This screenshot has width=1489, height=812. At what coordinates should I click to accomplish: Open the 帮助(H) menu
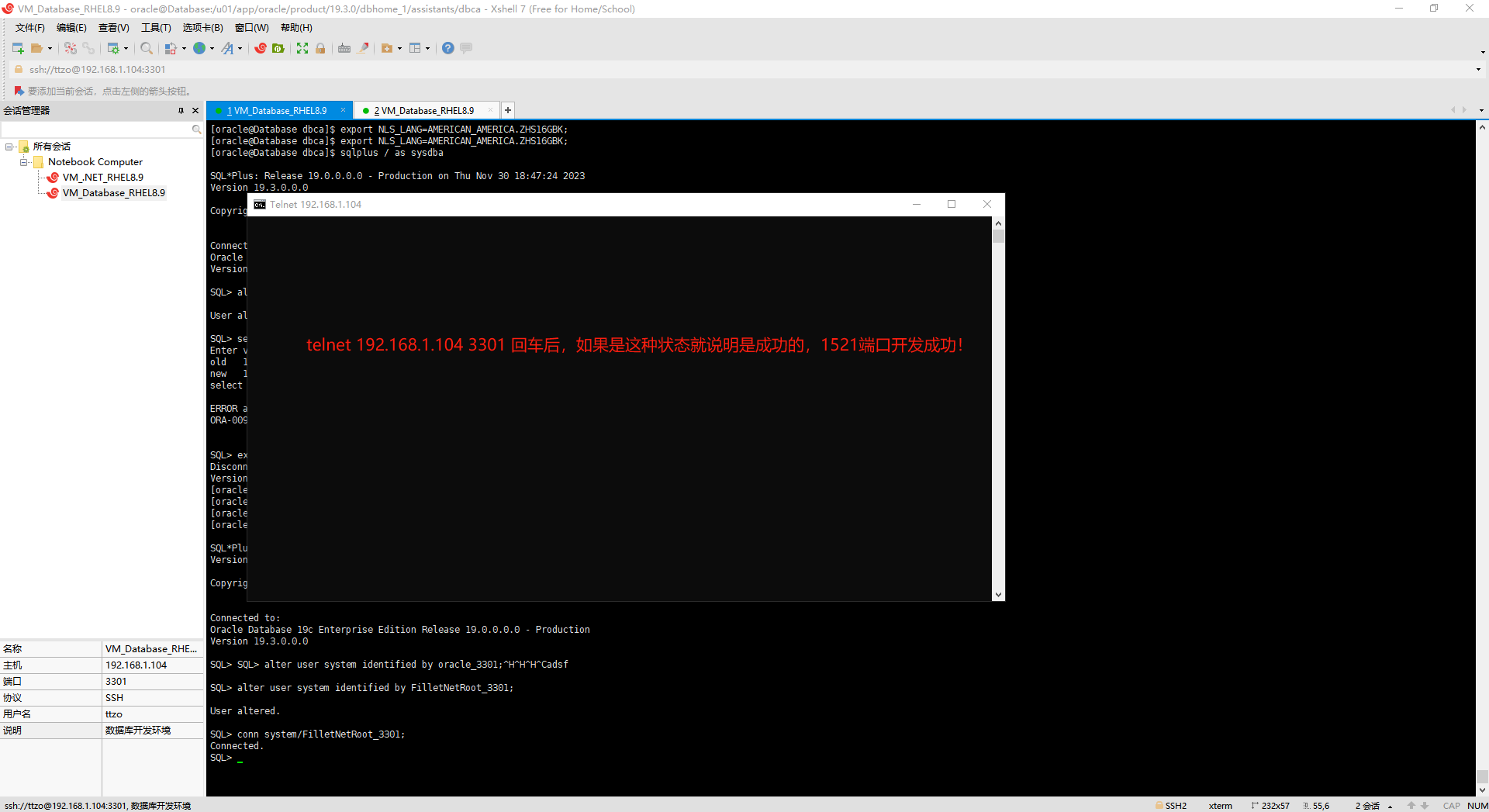point(296,28)
